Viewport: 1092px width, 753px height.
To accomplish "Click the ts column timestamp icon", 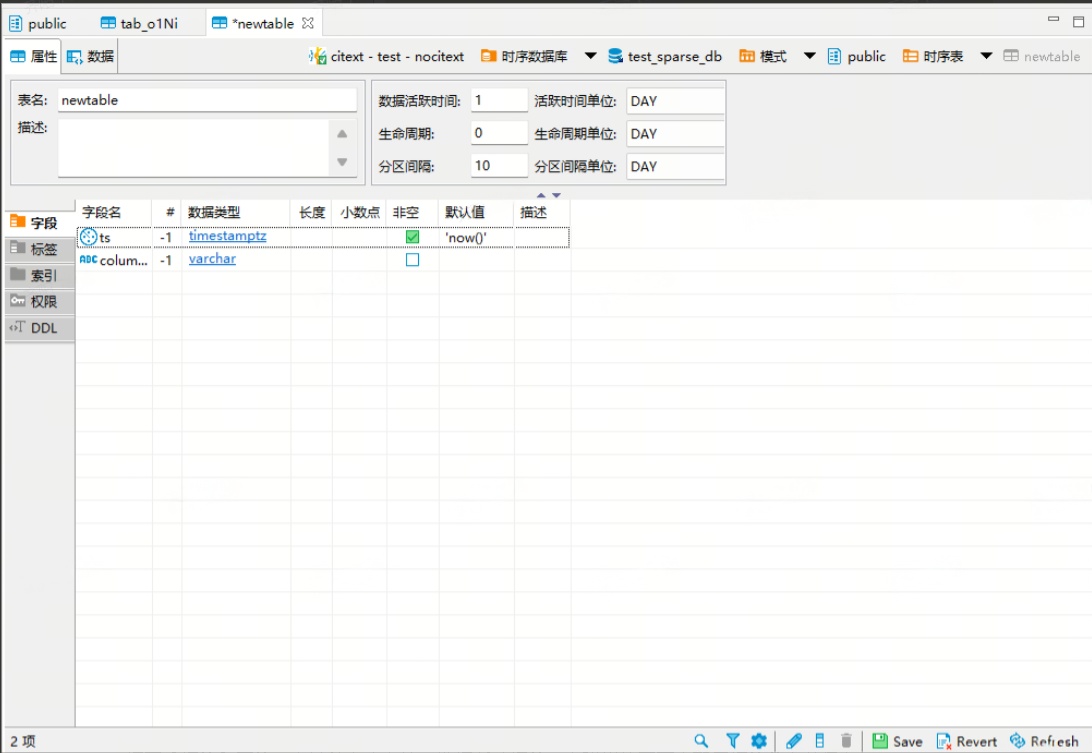I will [88, 237].
